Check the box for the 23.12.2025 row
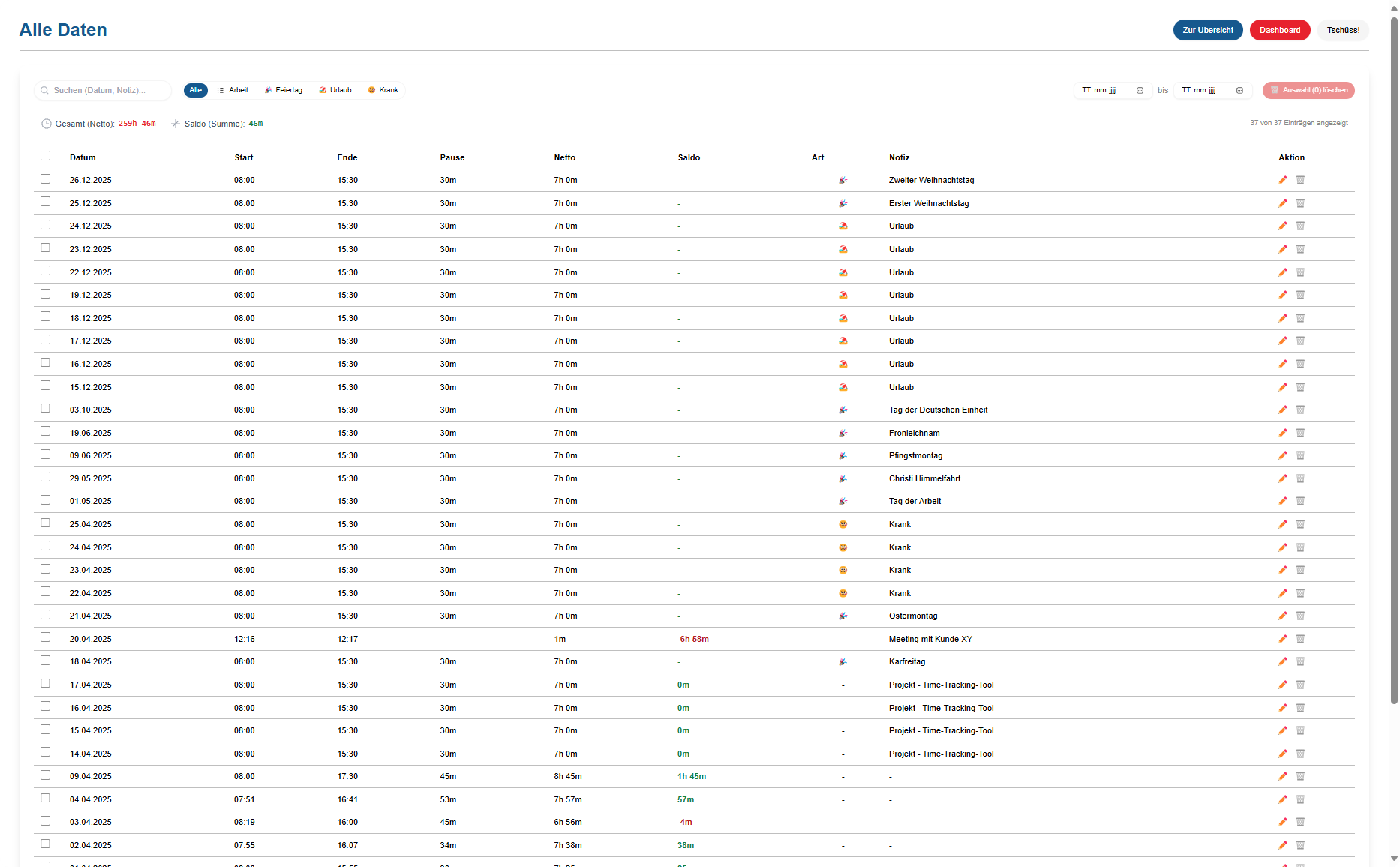This screenshot has height=867, width=1400. (45, 247)
